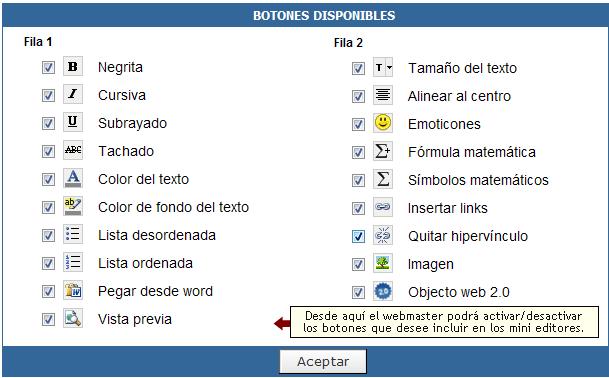Click the Pegar desde word icon

click(x=73, y=290)
